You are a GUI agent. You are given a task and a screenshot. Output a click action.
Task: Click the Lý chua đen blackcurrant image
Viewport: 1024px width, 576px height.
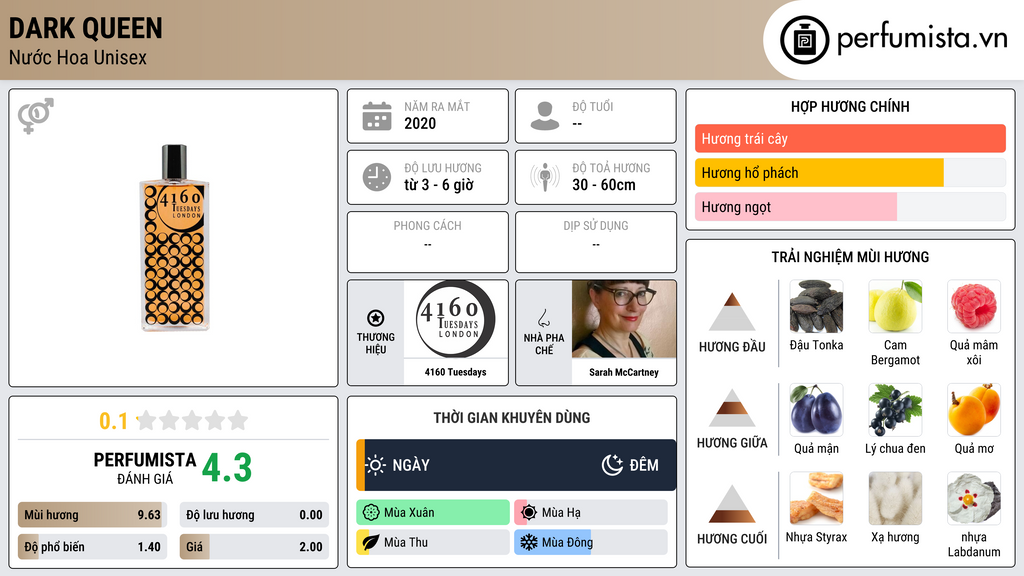895,409
